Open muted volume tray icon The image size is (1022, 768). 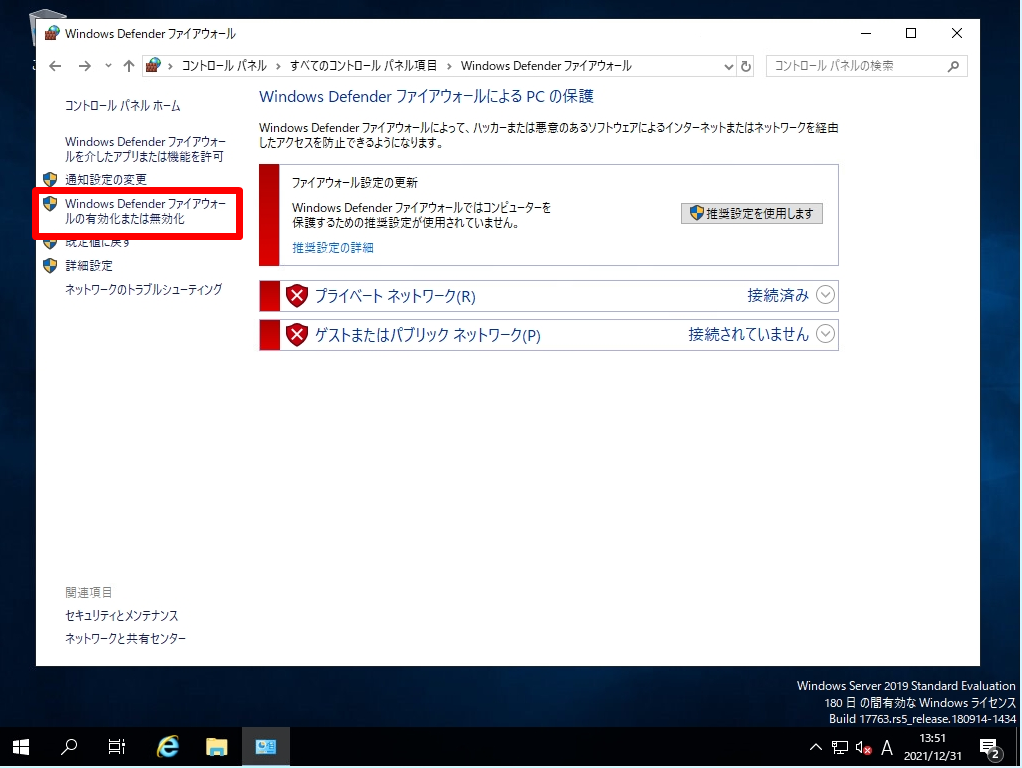[x=864, y=748]
